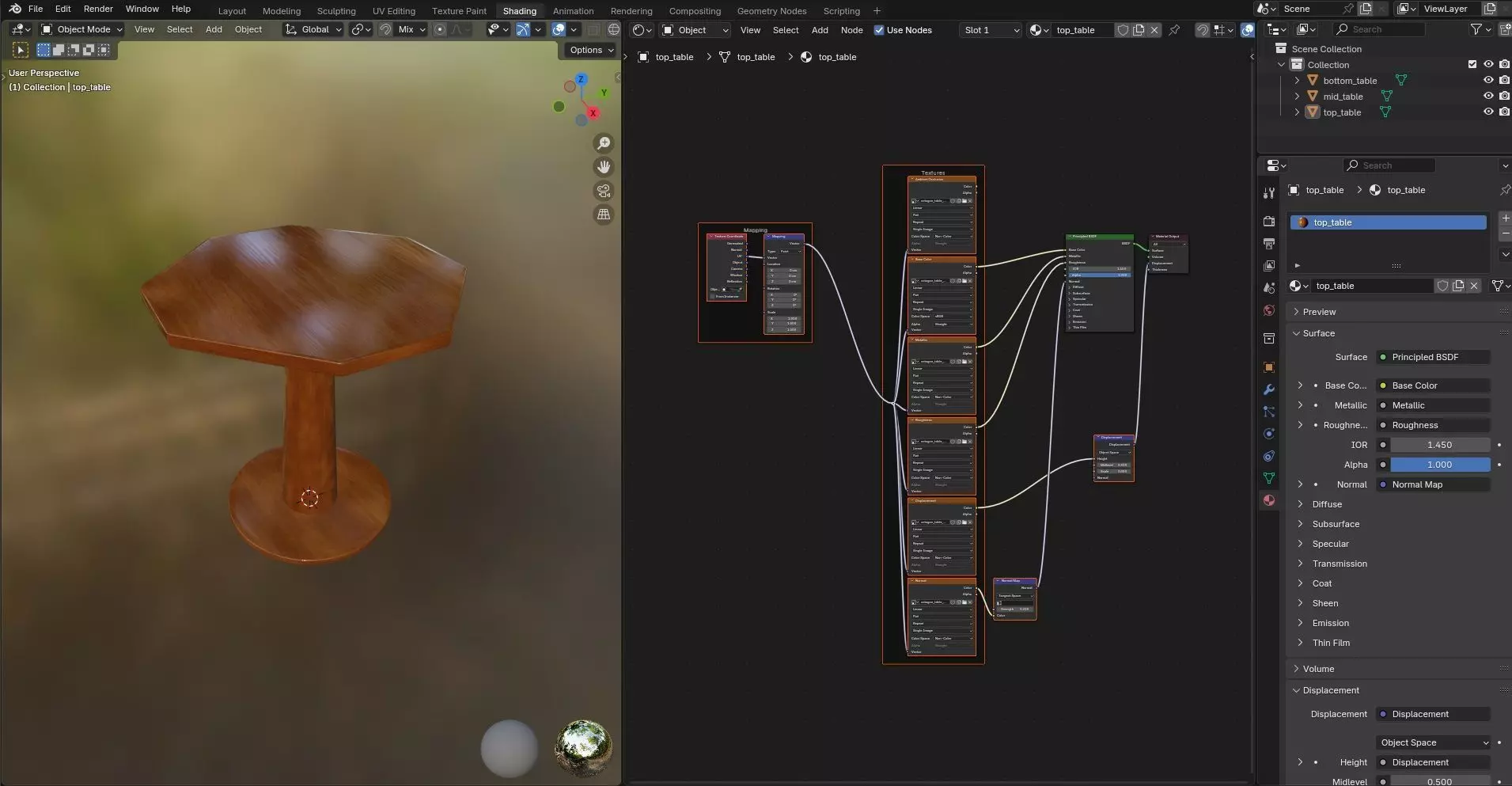This screenshot has height=786, width=1512.
Task: Uncheck the Use Nodes checkbox
Action: click(878, 30)
